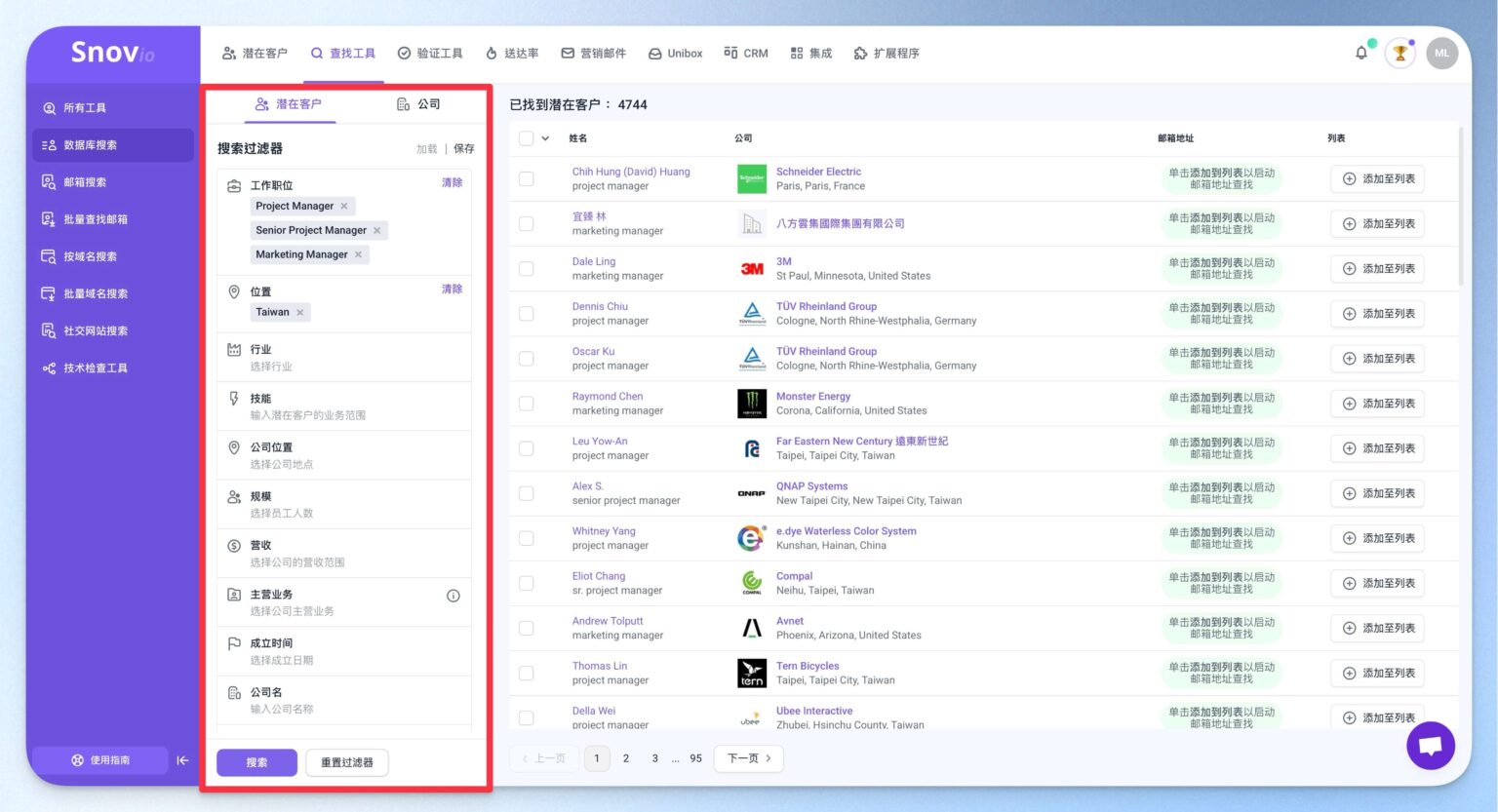Viewport: 1498px width, 812px height.
Task: Open CRM from the top navigation
Action: pyautogui.click(x=745, y=54)
